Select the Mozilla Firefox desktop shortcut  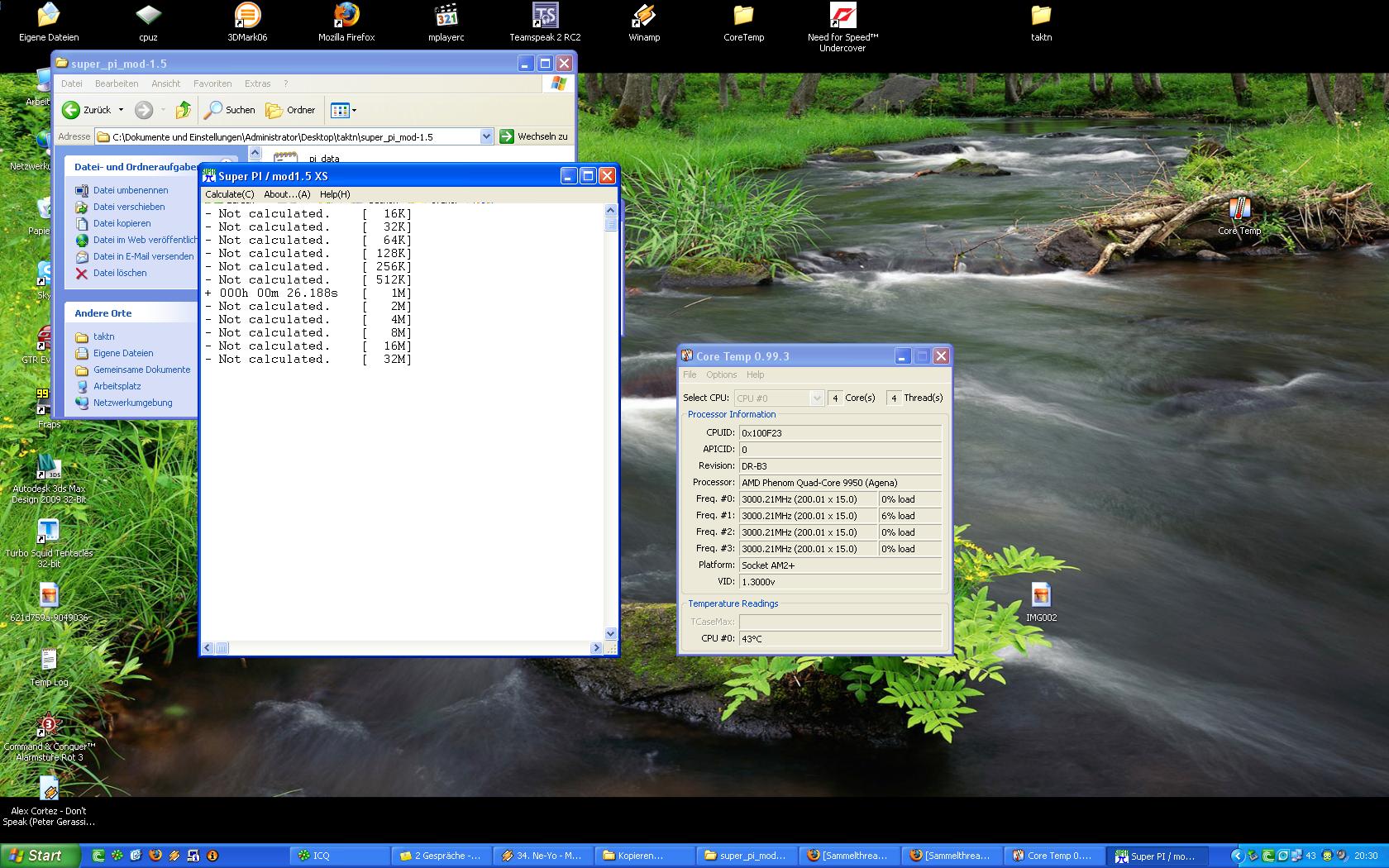[346, 22]
